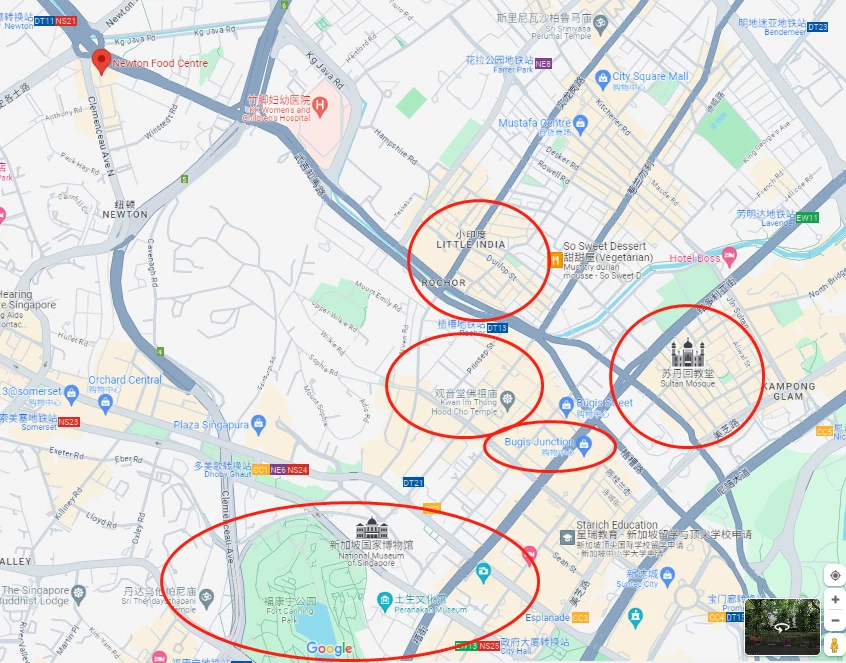Click the Kwan Im Thong temple icon
This screenshot has width=846, height=663.
(x=507, y=400)
